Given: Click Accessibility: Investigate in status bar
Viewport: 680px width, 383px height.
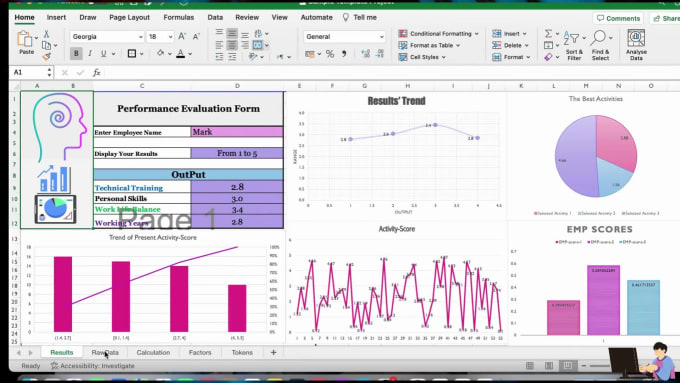Looking at the screenshot, I should (93, 366).
